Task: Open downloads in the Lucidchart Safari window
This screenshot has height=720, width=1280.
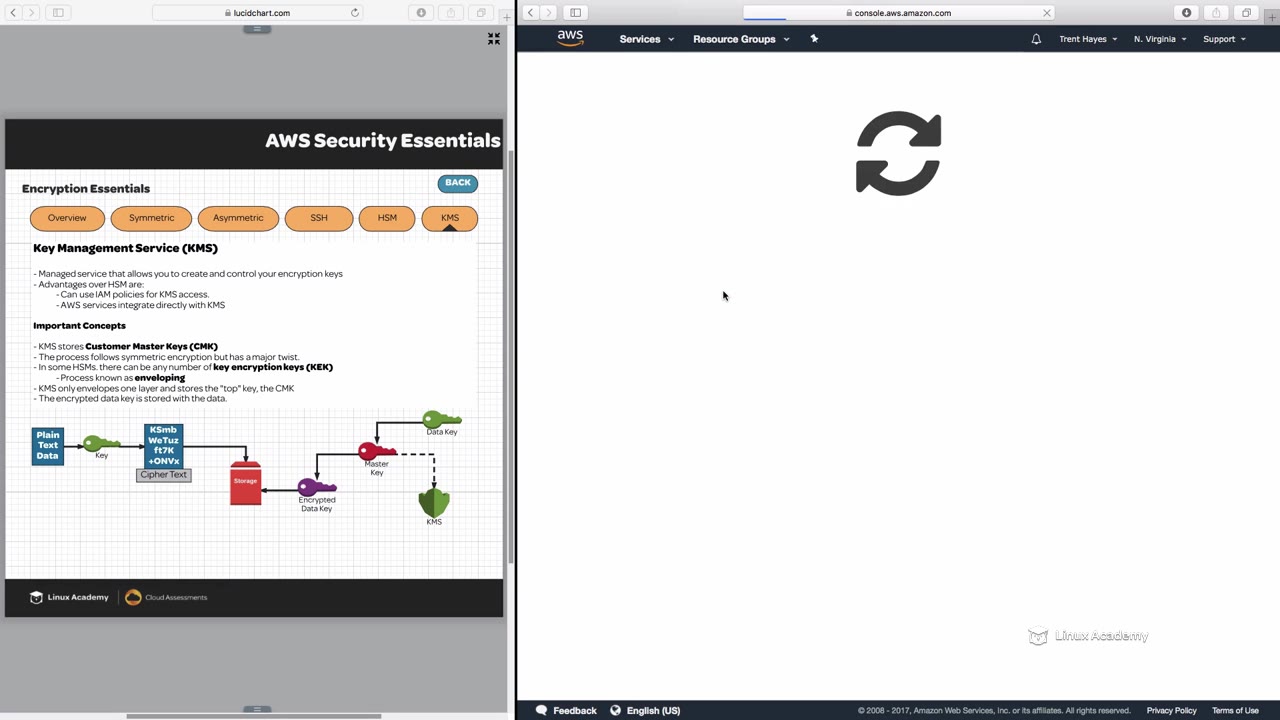Action: 421,13
